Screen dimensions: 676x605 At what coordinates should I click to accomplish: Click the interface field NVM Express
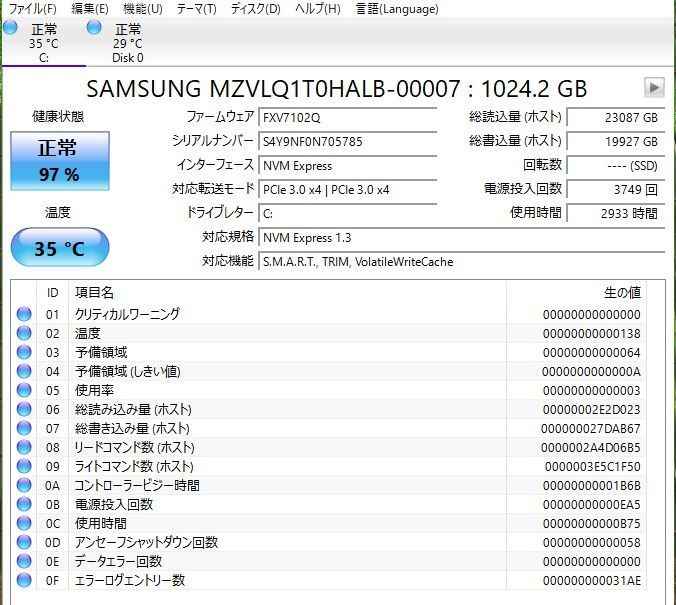coord(347,166)
